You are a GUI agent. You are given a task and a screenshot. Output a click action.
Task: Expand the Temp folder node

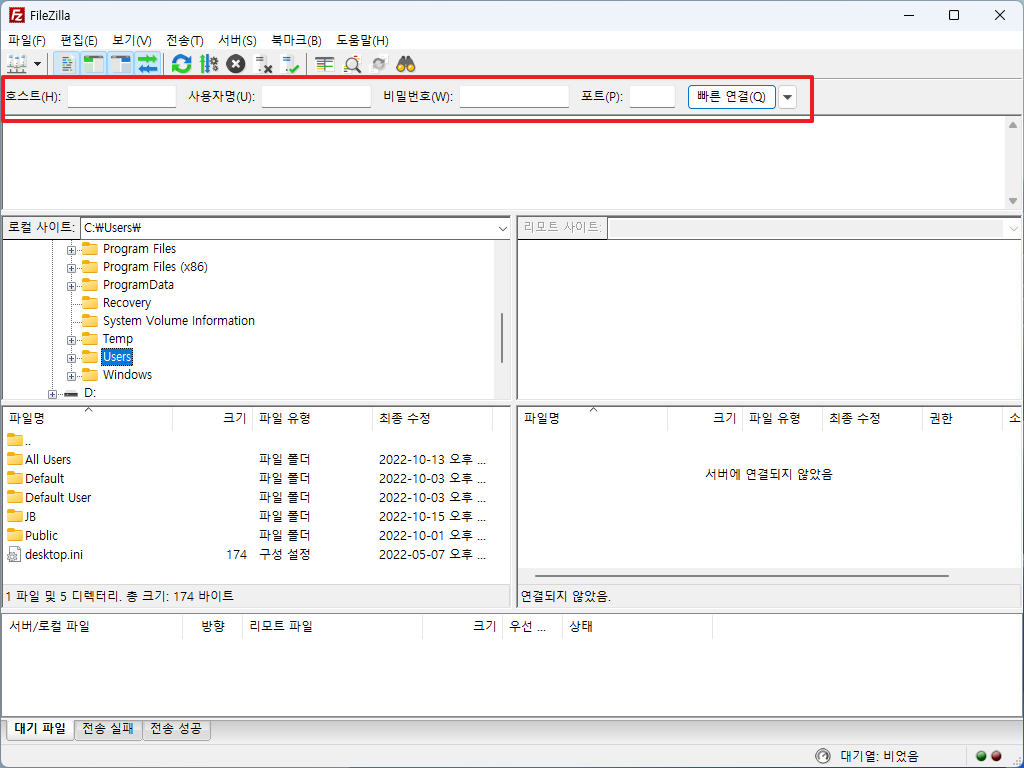pos(71,340)
